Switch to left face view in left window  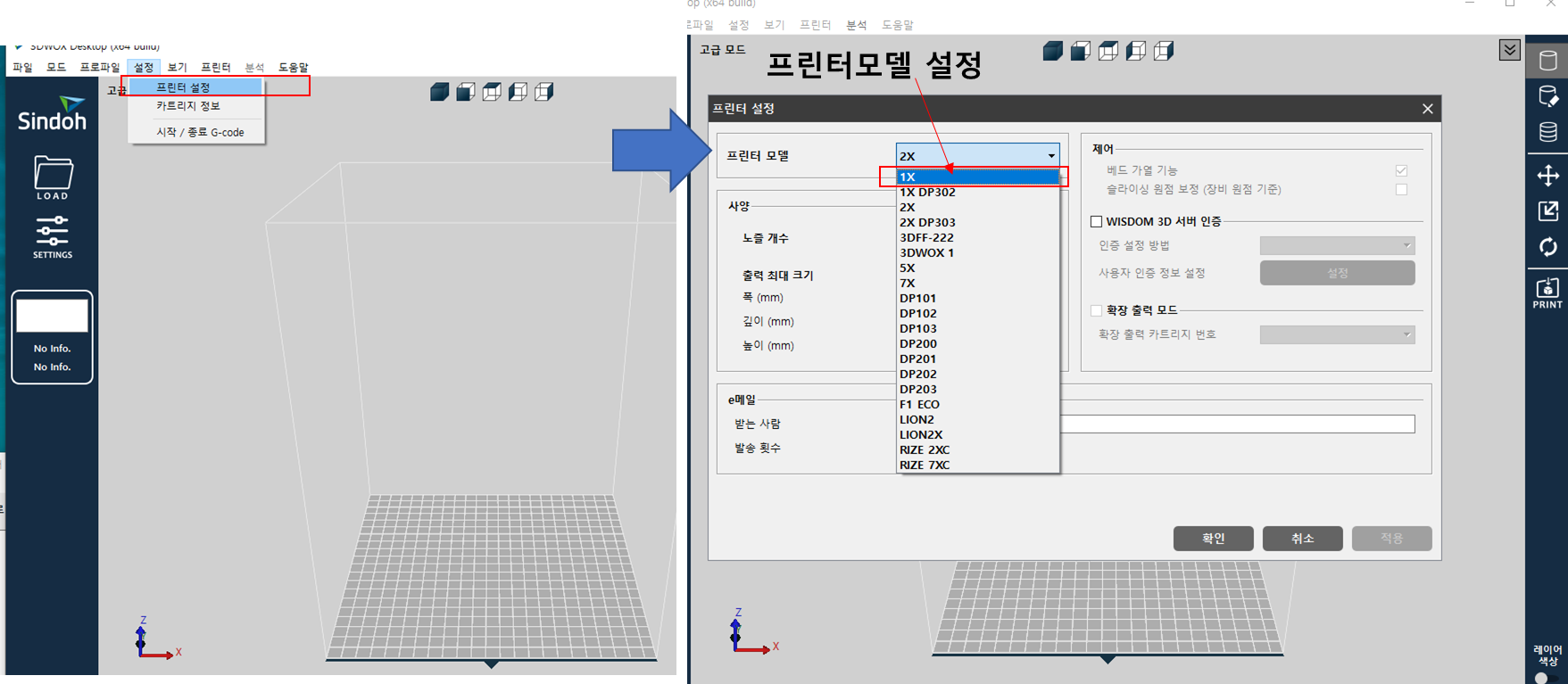pos(518,92)
